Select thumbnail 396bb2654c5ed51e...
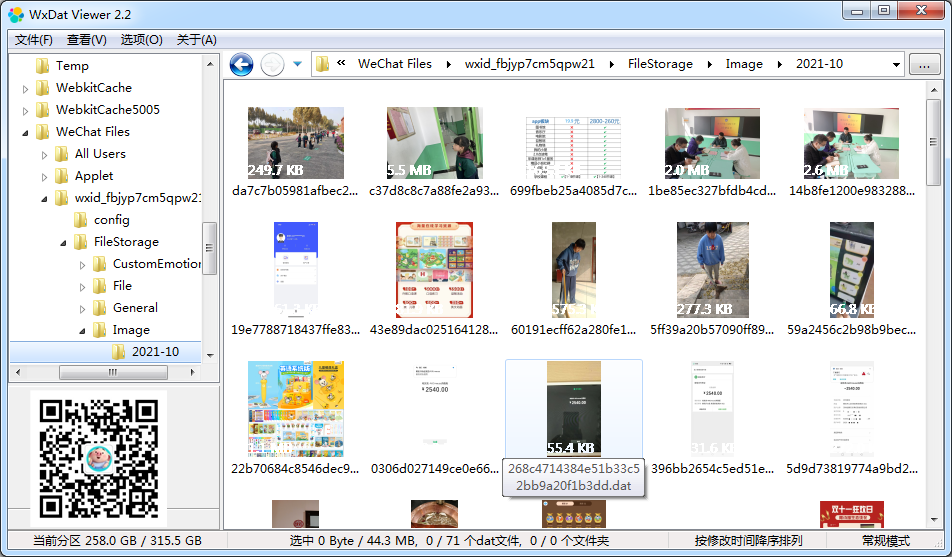This screenshot has width=952, height=557. [713, 409]
